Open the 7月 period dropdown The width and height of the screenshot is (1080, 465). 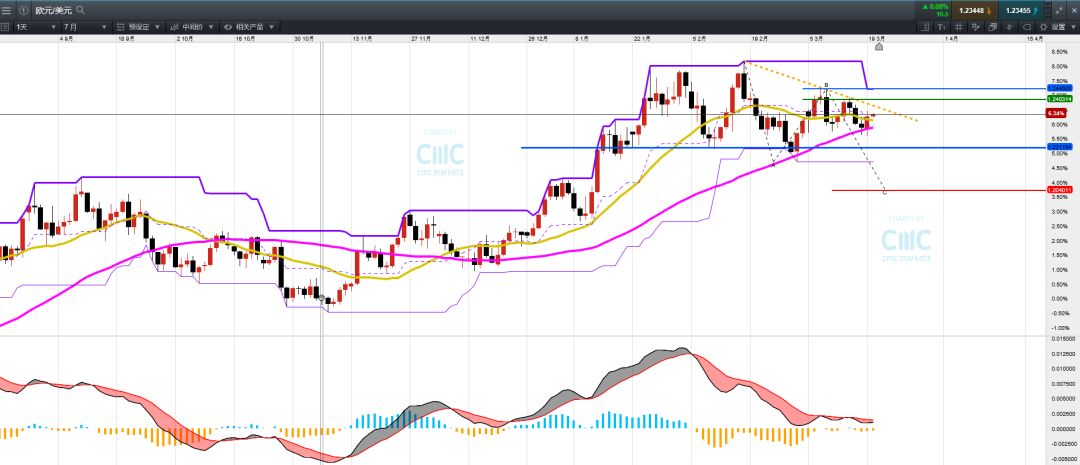pyautogui.click(x=85, y=27)
